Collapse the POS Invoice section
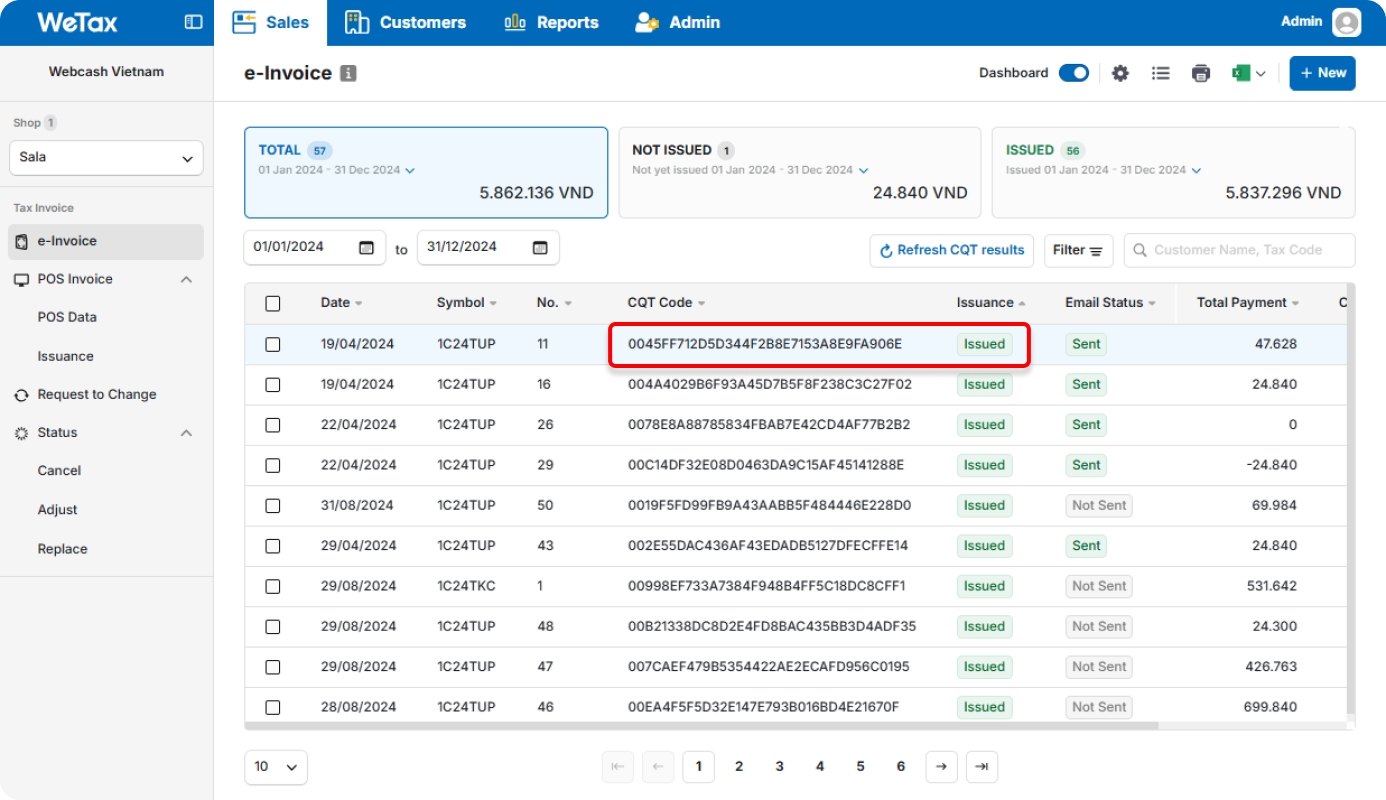The image size is (1386, 800). 186,280
